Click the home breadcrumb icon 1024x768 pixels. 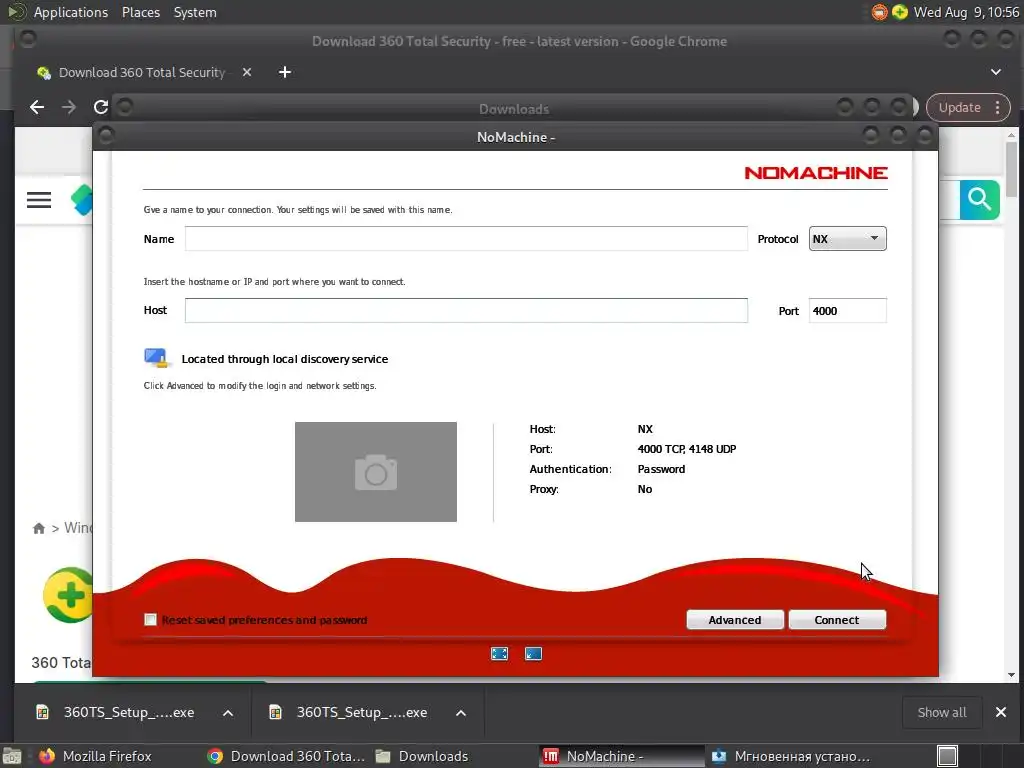(39, 528)
